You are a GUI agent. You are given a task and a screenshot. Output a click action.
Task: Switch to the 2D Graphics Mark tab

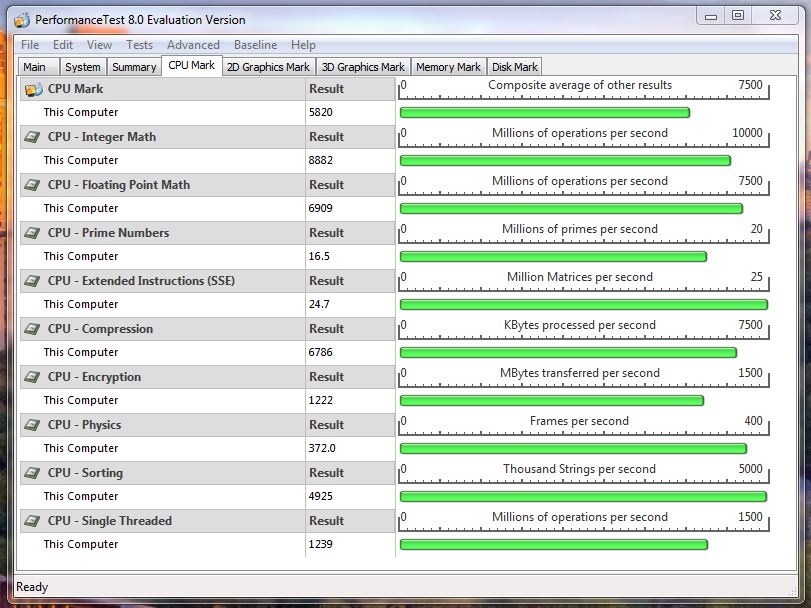[268, 67]
